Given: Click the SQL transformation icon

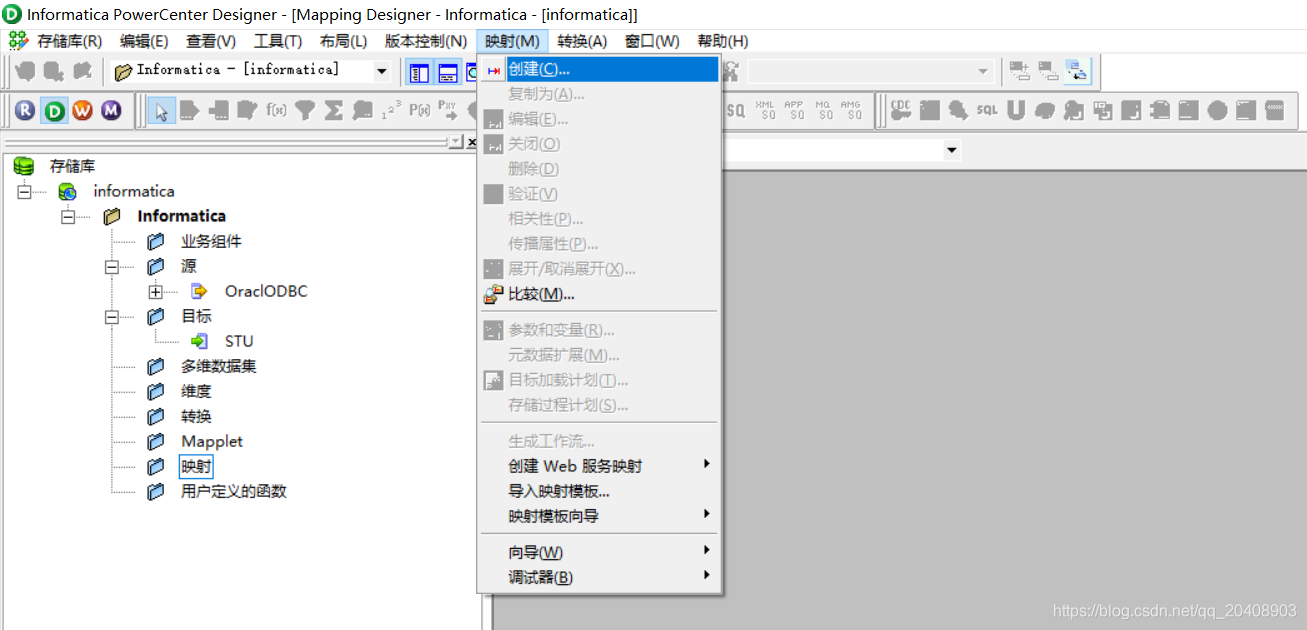Looking at the screenshot, I should [x=987, y=110].
